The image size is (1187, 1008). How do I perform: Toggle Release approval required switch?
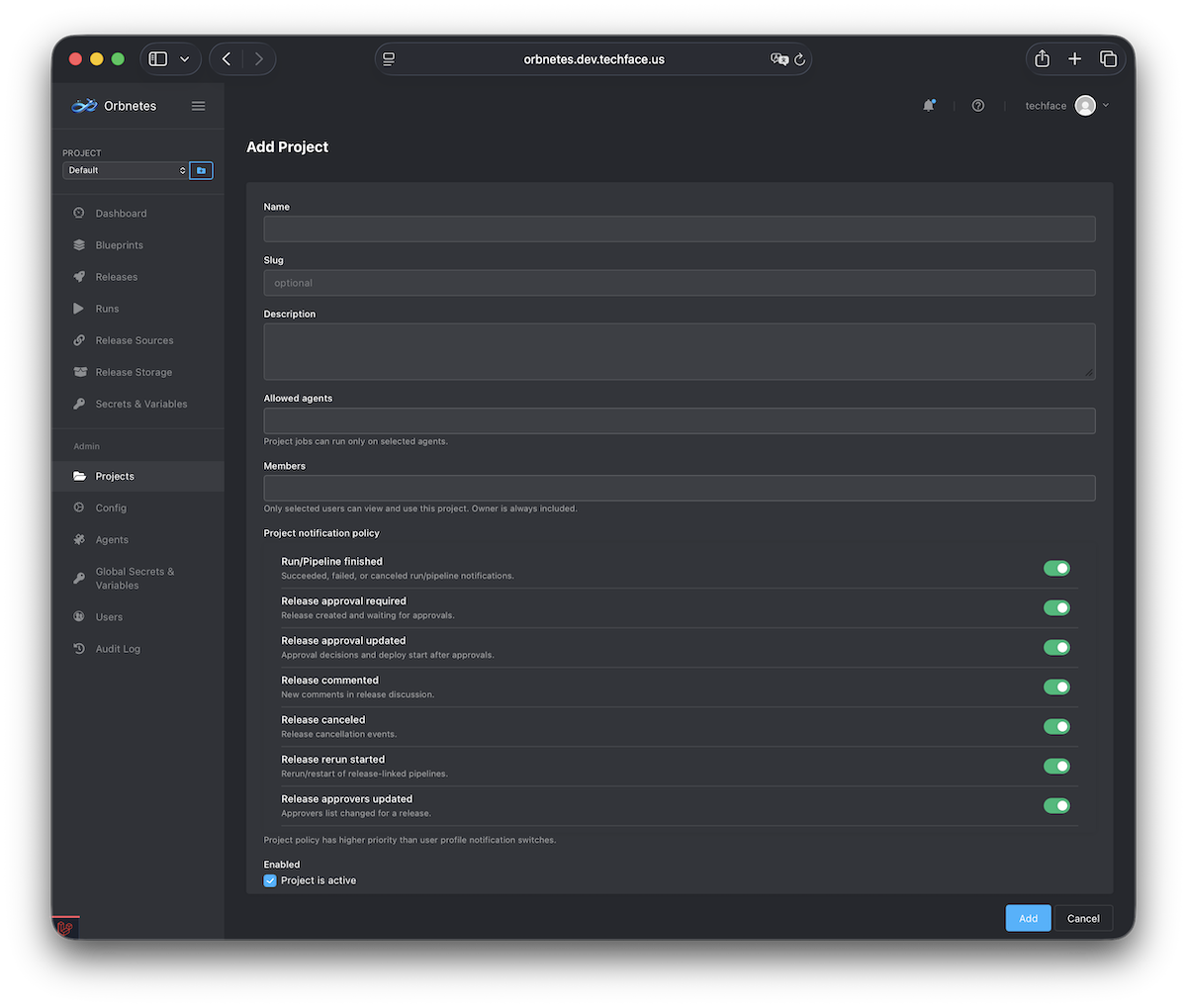coord(1056,607)
